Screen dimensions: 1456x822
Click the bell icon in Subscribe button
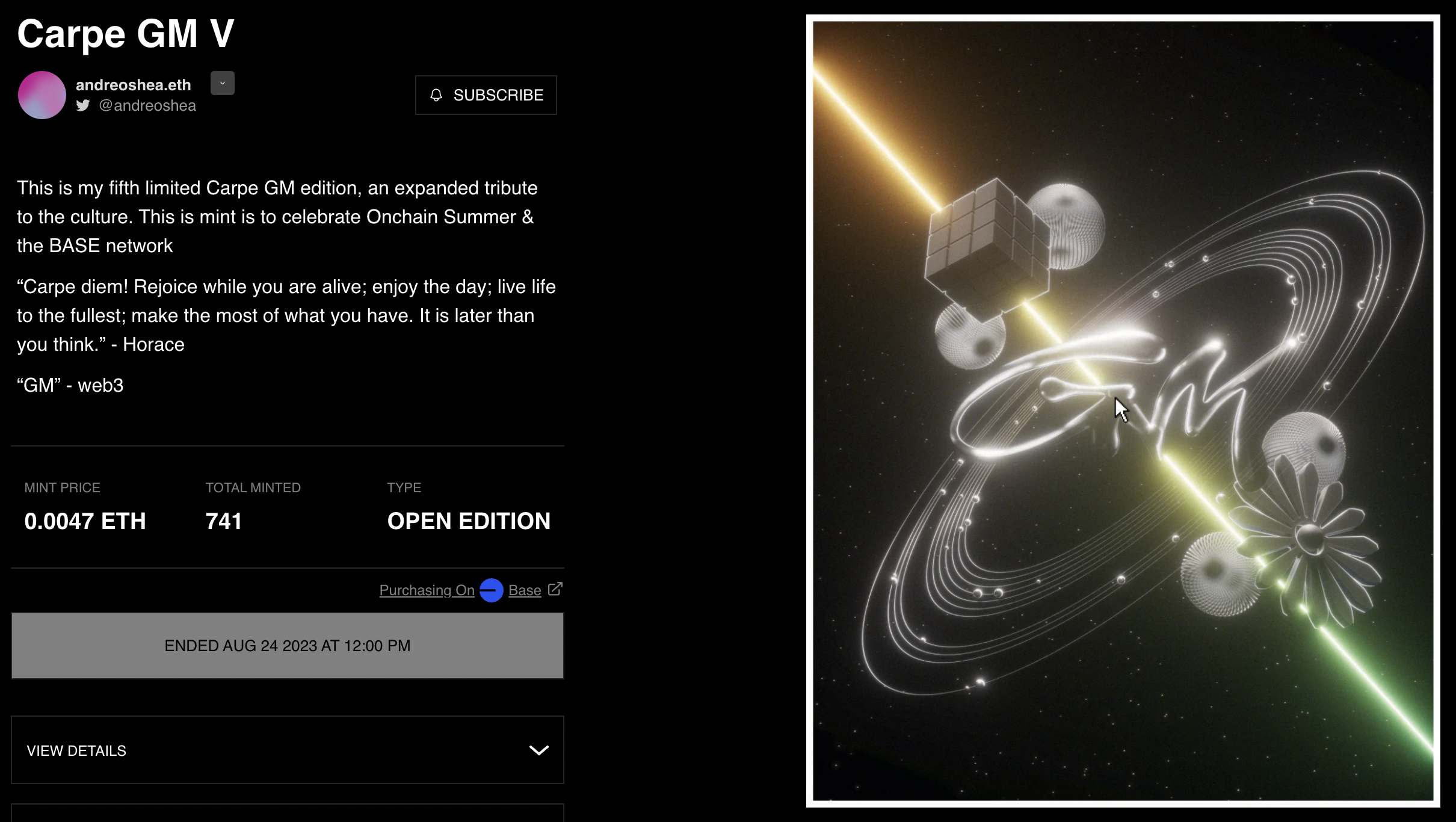(x=436, y=95)
